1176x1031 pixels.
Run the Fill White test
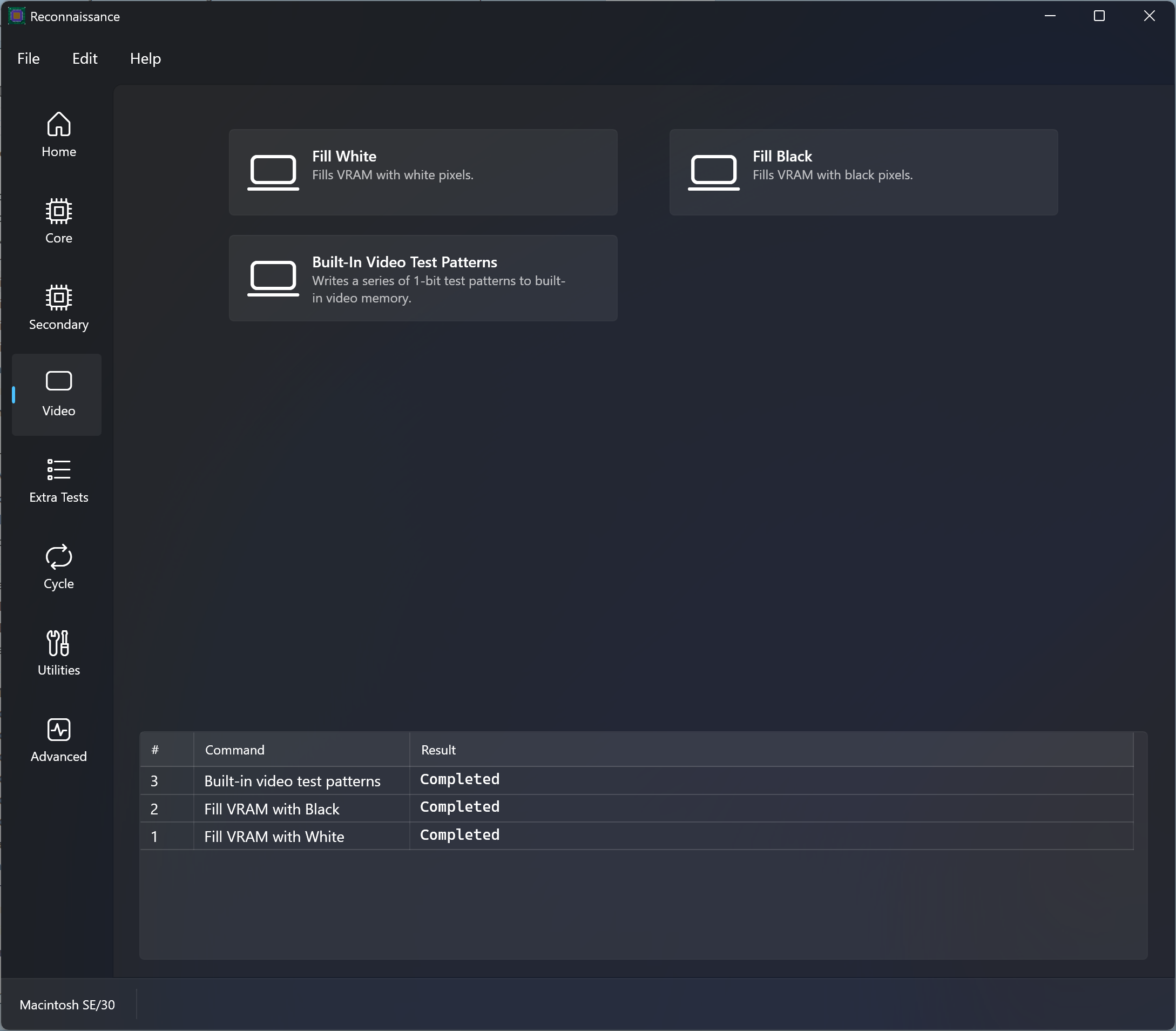click(x=423, y=172)
